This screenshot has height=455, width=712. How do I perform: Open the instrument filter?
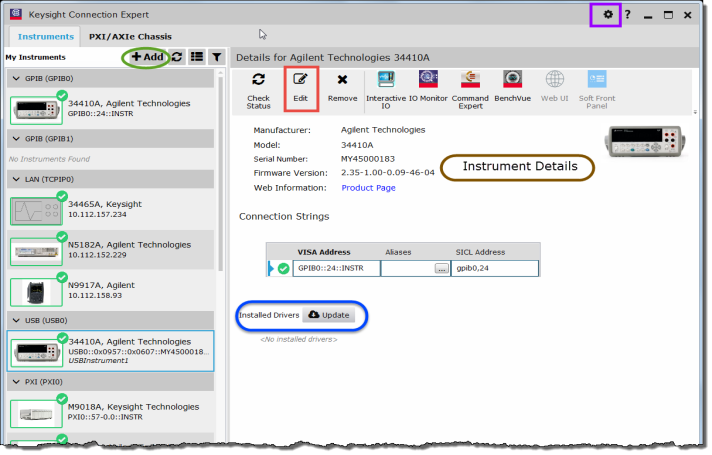tap(215, 58)
